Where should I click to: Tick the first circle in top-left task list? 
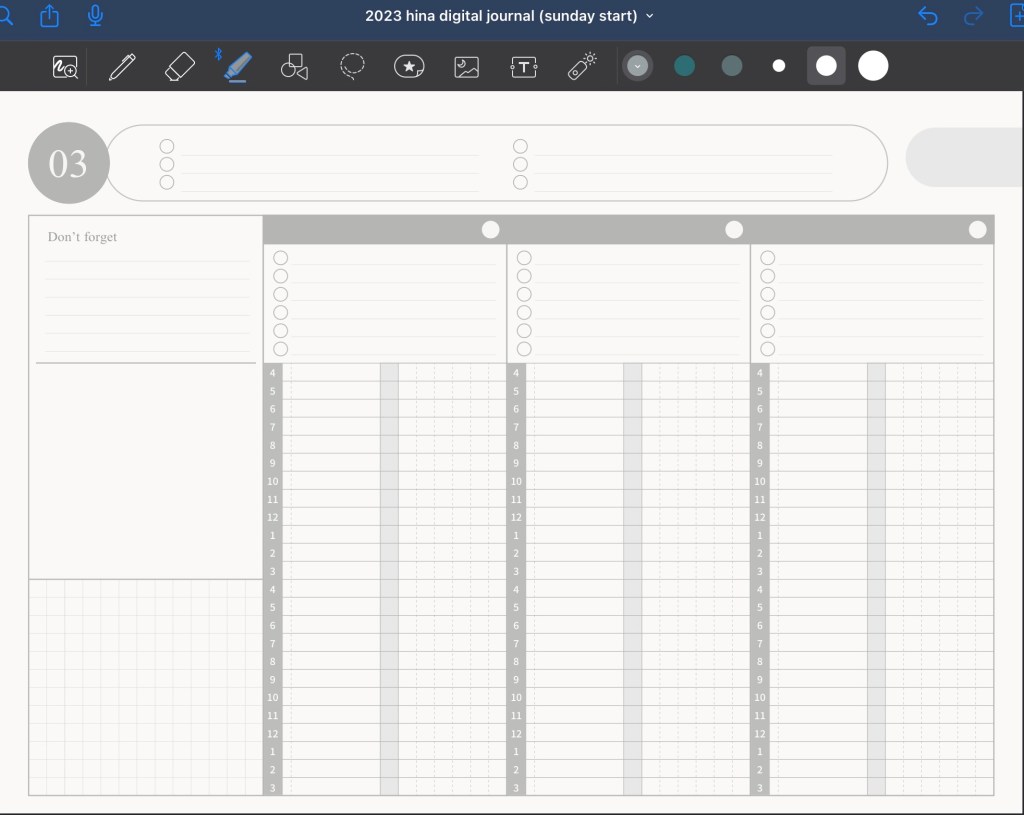tap(167, 146)
